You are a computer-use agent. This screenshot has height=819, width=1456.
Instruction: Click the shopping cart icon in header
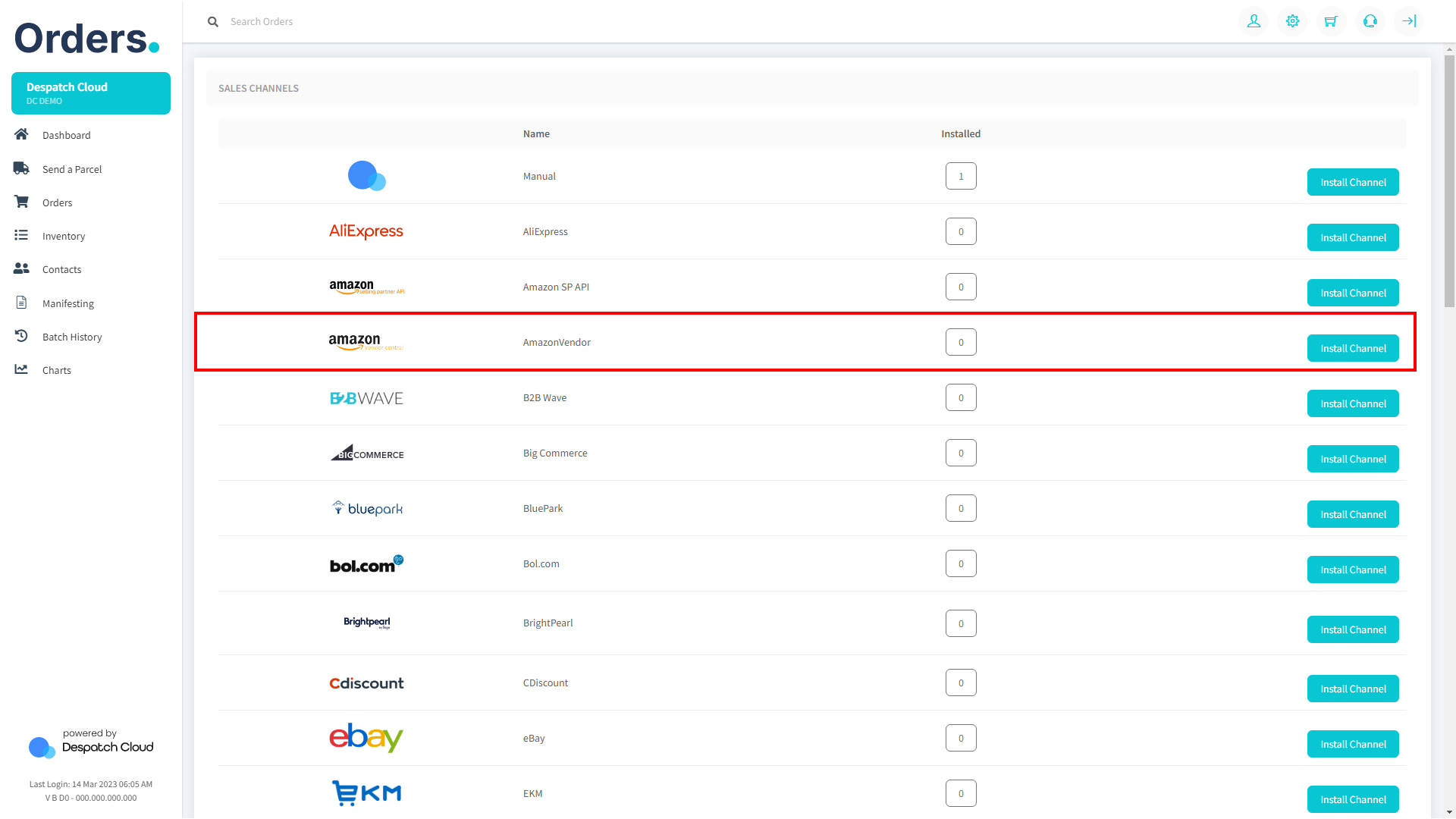click(x=1331, y=21)
